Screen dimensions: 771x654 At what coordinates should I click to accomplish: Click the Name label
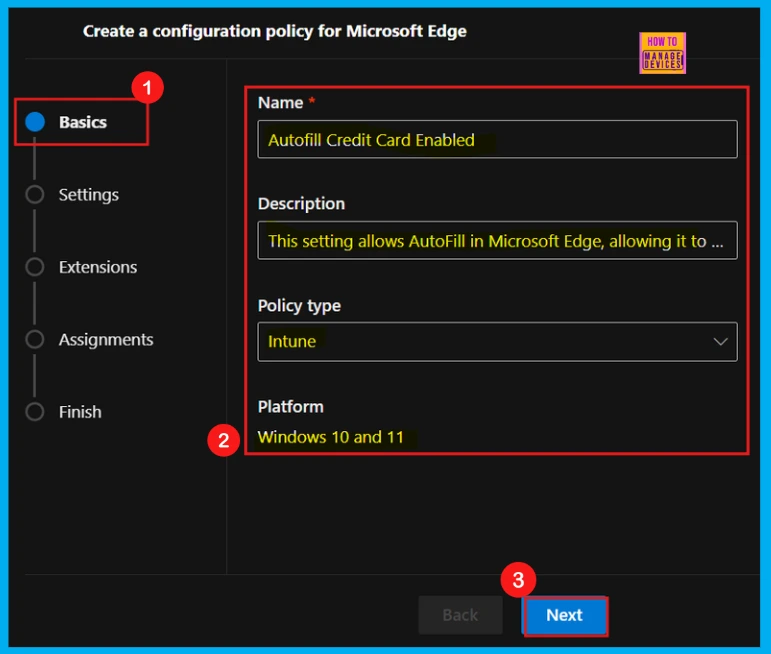tap(280, 102)
